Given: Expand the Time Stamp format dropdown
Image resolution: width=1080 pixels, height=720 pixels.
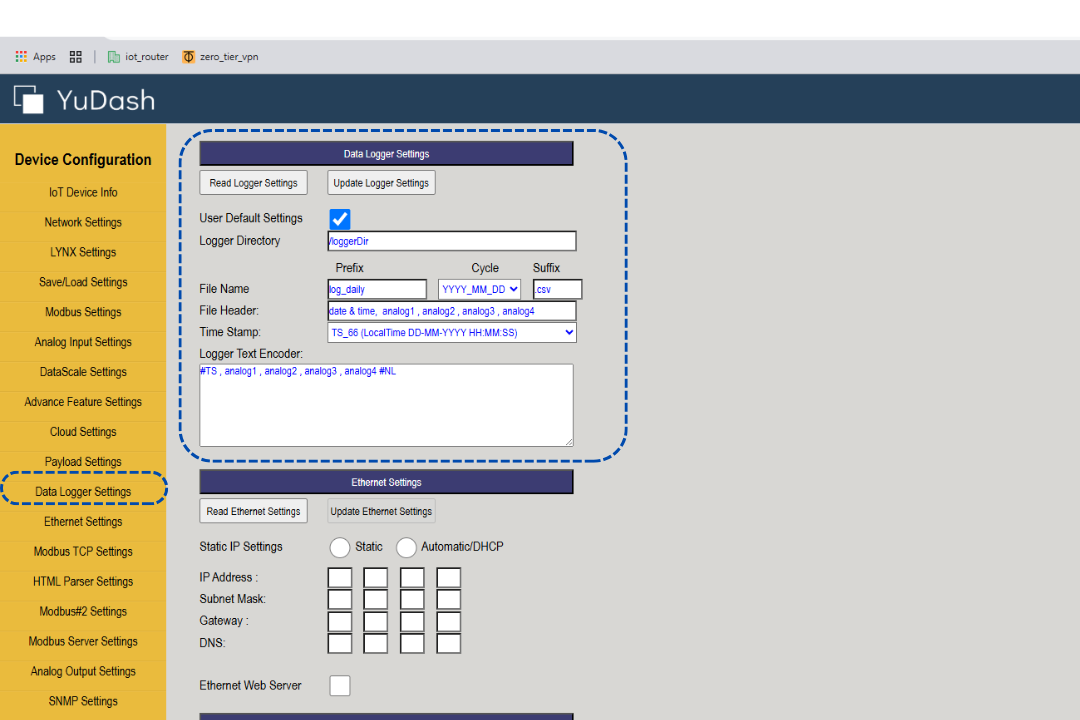Looking at the screenshot, I should (452, 332).
